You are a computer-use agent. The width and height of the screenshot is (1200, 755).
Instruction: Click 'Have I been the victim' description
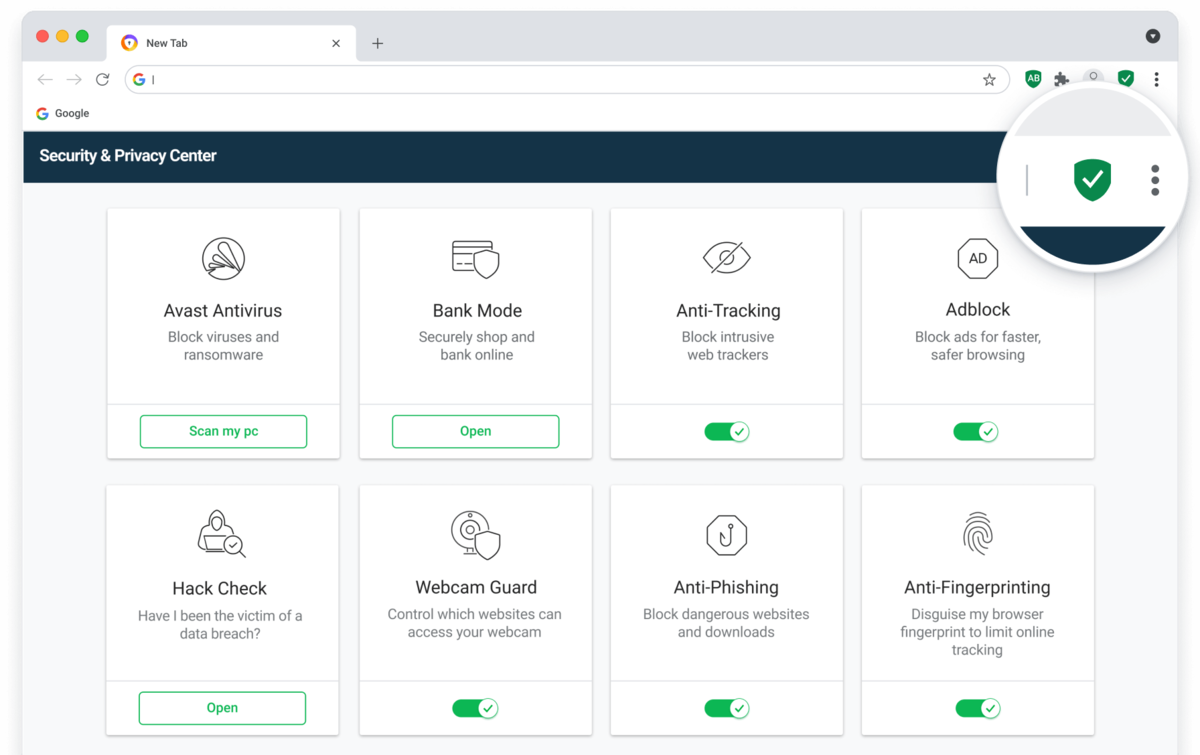pos(220,624)
